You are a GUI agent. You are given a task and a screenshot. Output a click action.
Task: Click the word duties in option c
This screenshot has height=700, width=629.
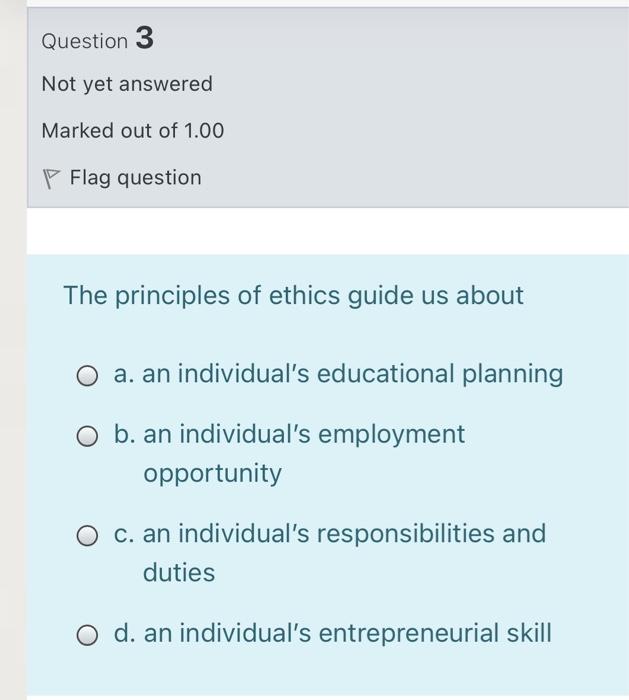coord(179,573)
